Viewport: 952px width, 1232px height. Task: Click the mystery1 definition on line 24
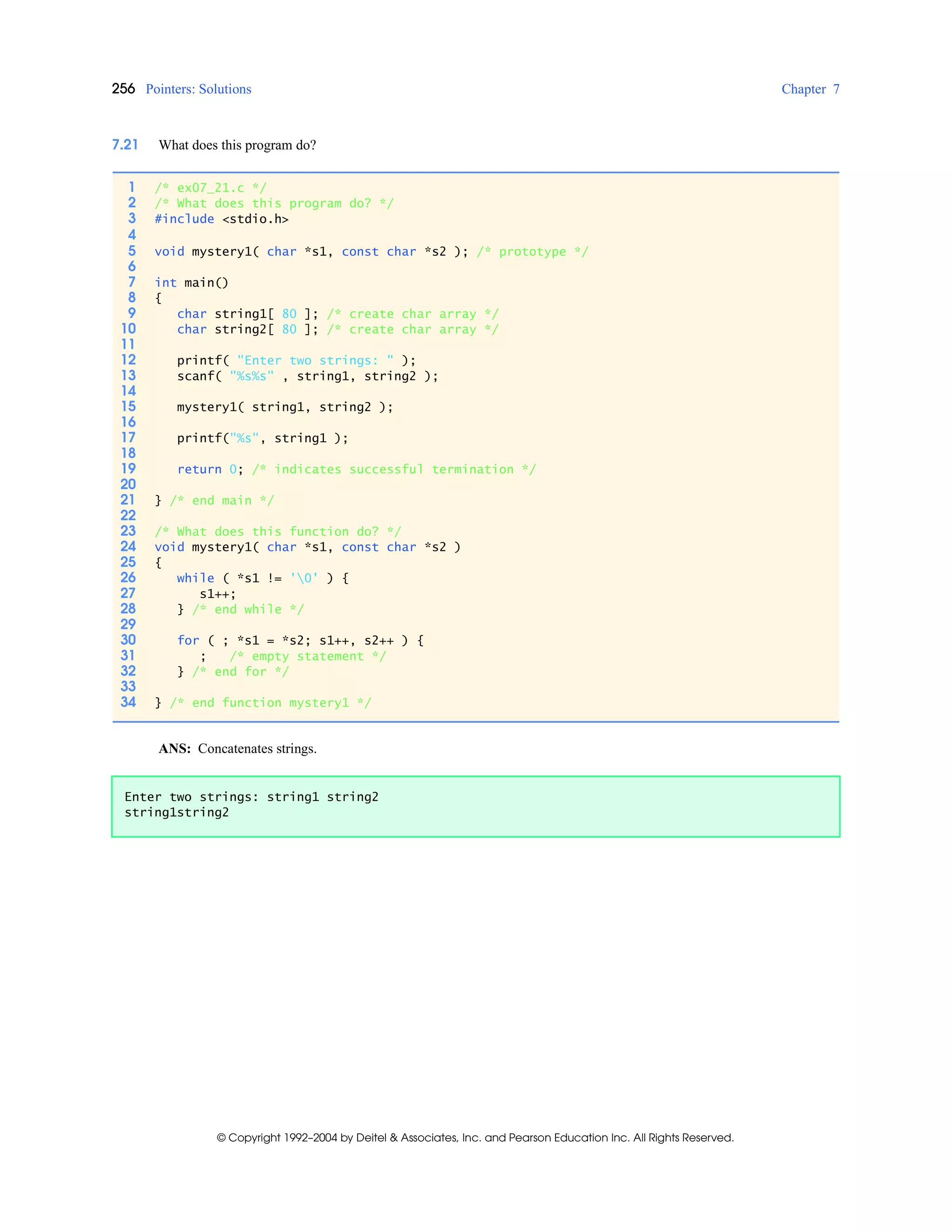point(307,547)
